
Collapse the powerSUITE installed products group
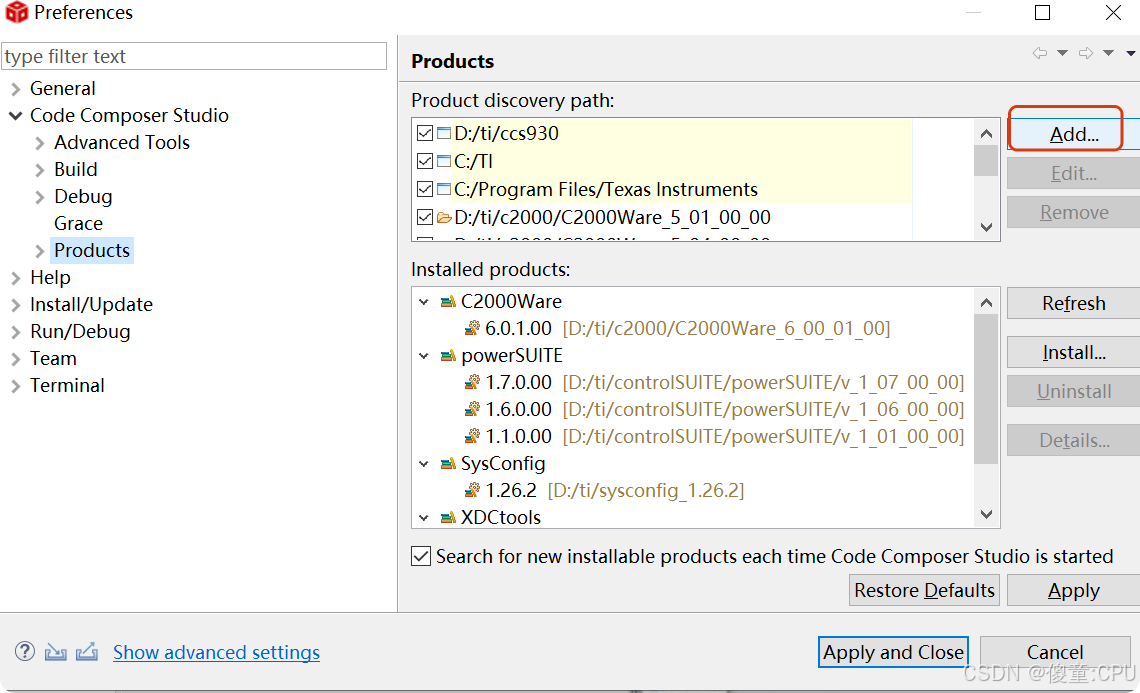424,356
